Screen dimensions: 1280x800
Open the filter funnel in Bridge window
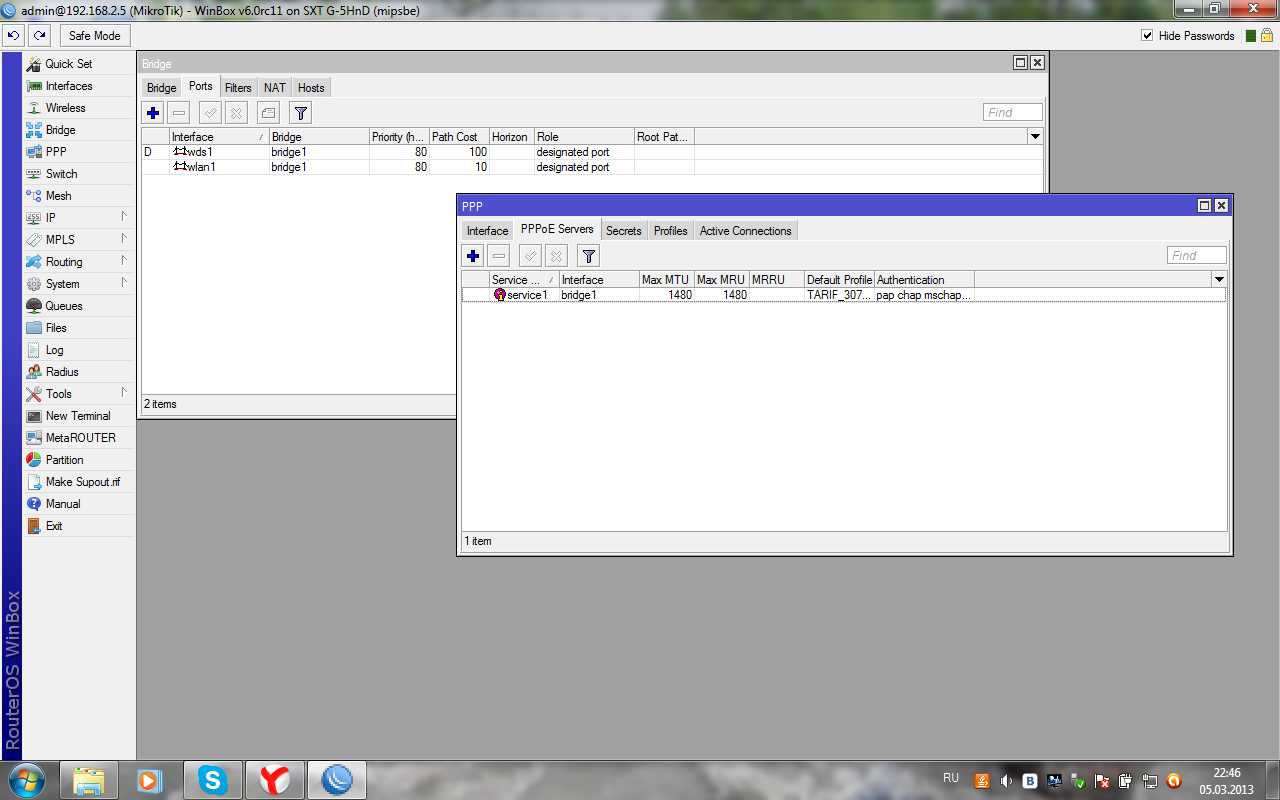pos(300,113)
